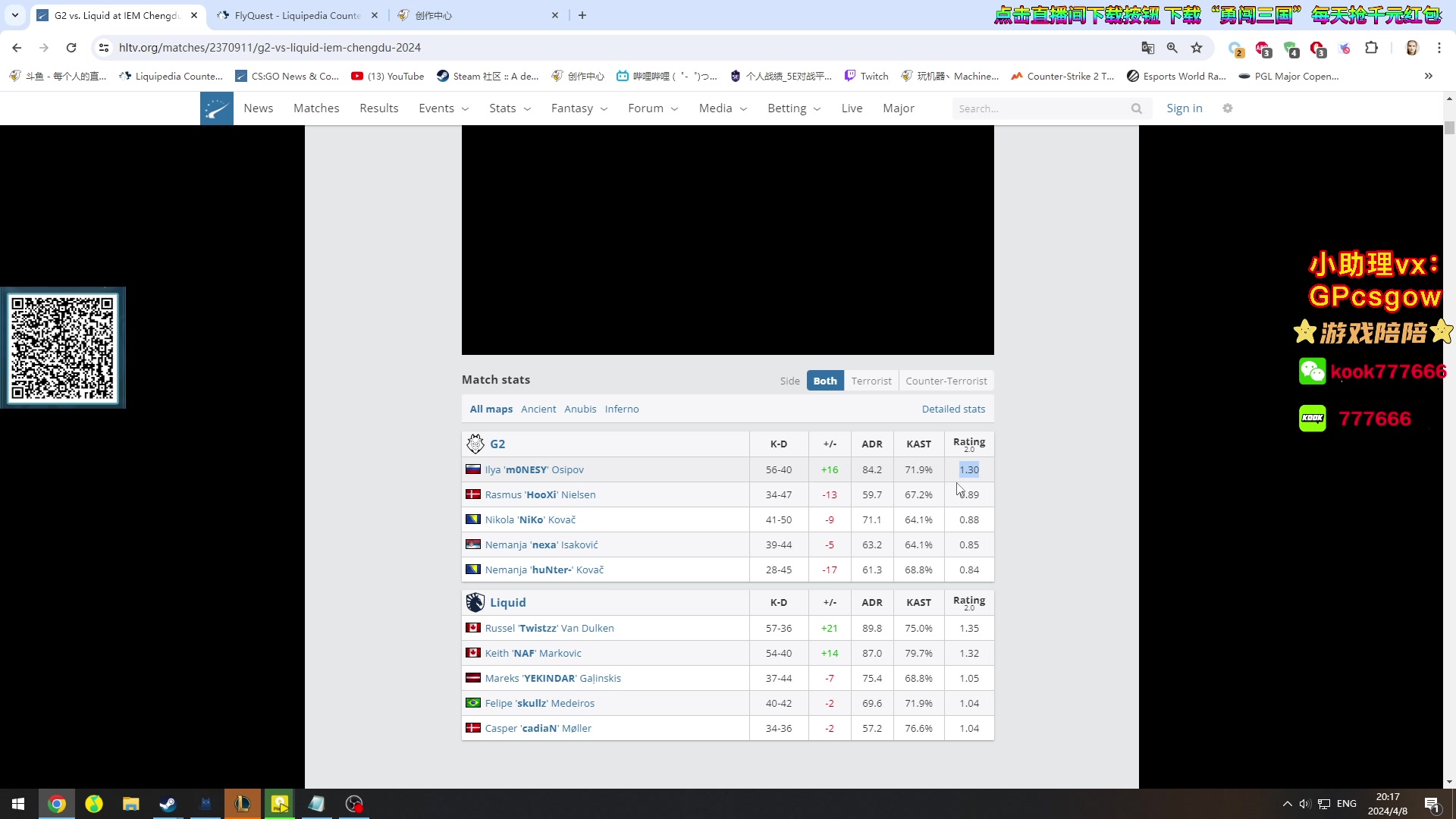Image resolution: width=1456 pixels, height=819 pixels.
Task: Open the tab search dropdown arrow
Action: coord(15,15)
